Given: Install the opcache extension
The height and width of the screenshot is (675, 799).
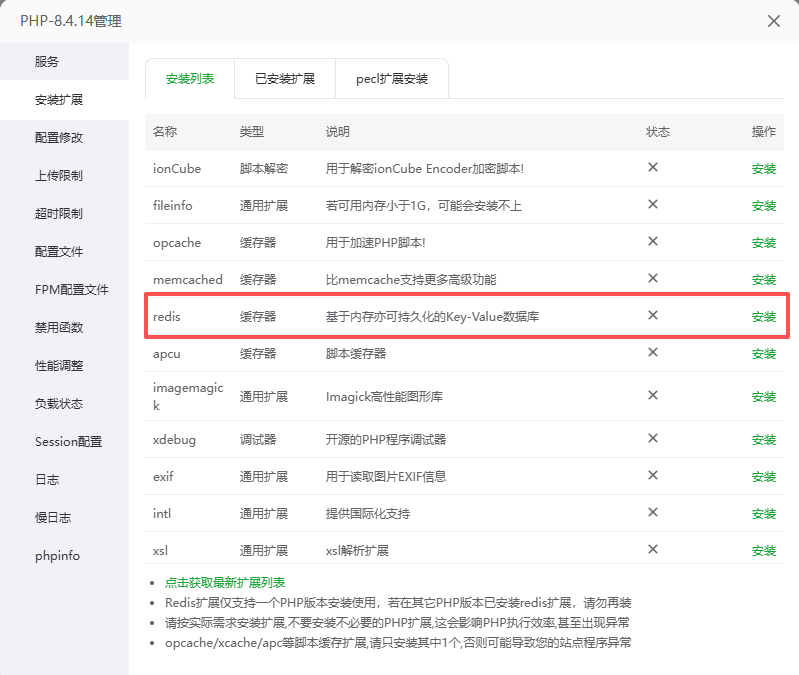Looking at the screenshot, I should [764, 242].
